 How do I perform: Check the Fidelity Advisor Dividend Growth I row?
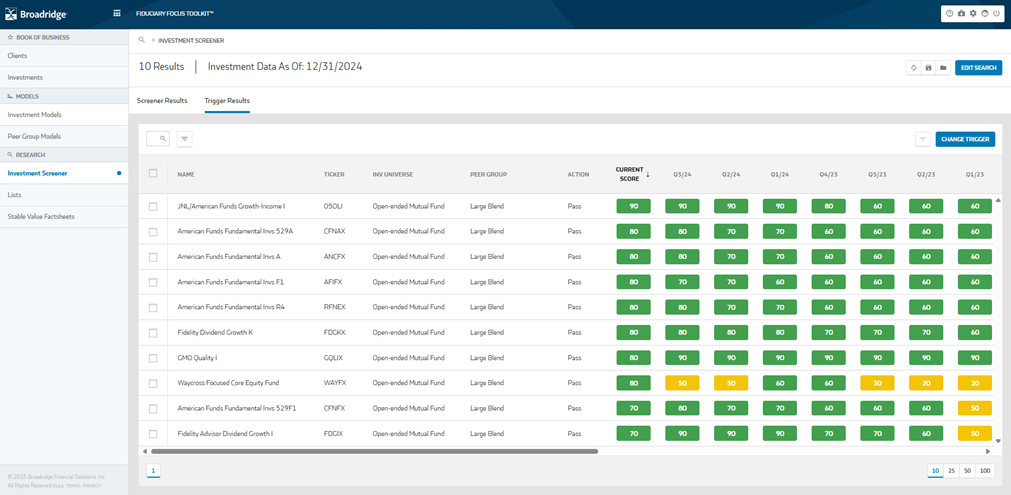153,434
